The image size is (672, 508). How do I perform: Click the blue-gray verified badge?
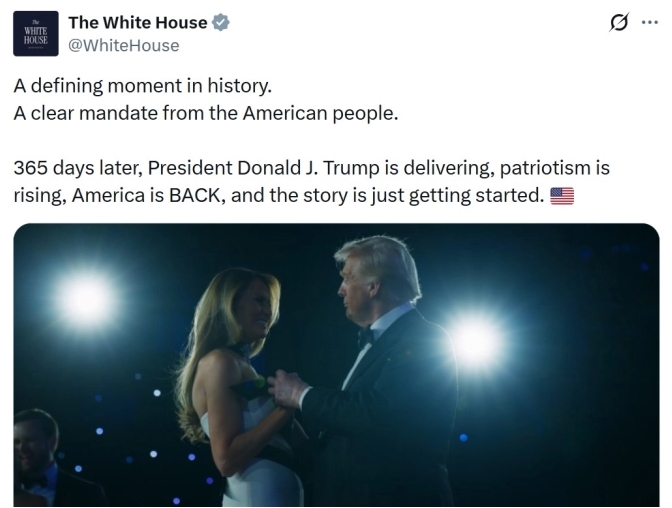point(220,23)
